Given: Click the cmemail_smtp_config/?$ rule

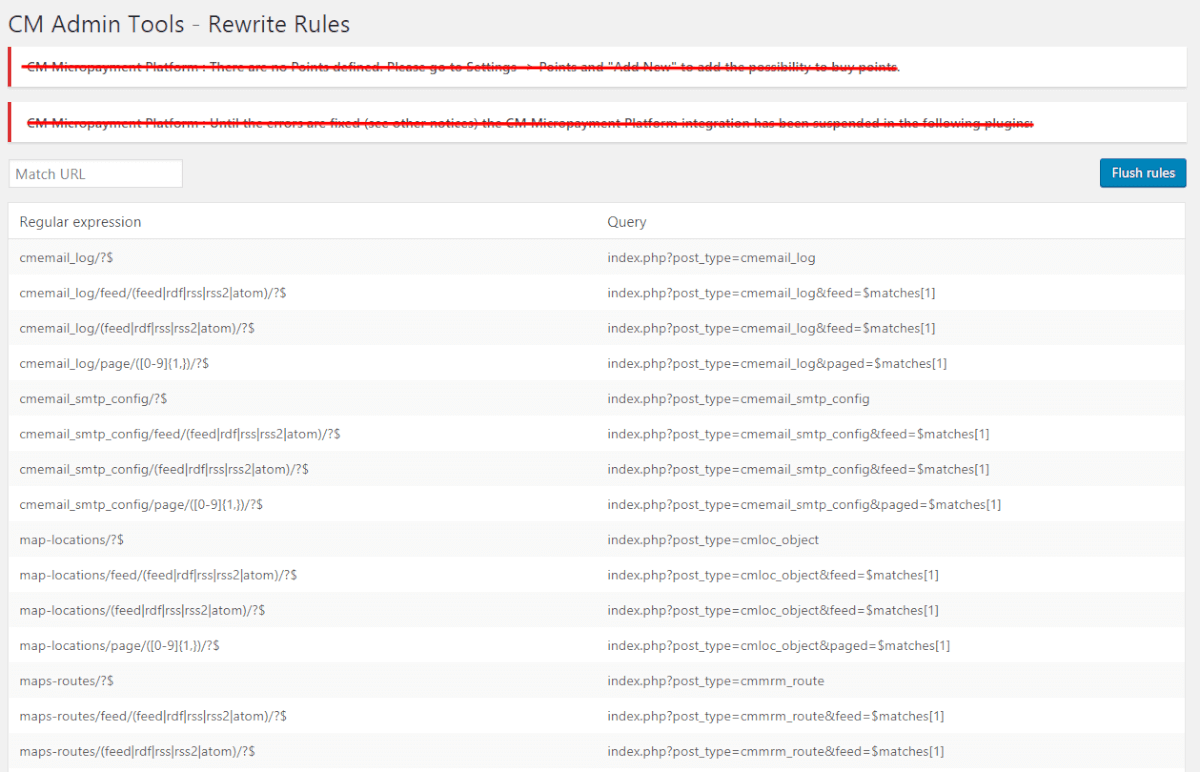Looking at the screenshot, I should [x=93, y=399].
